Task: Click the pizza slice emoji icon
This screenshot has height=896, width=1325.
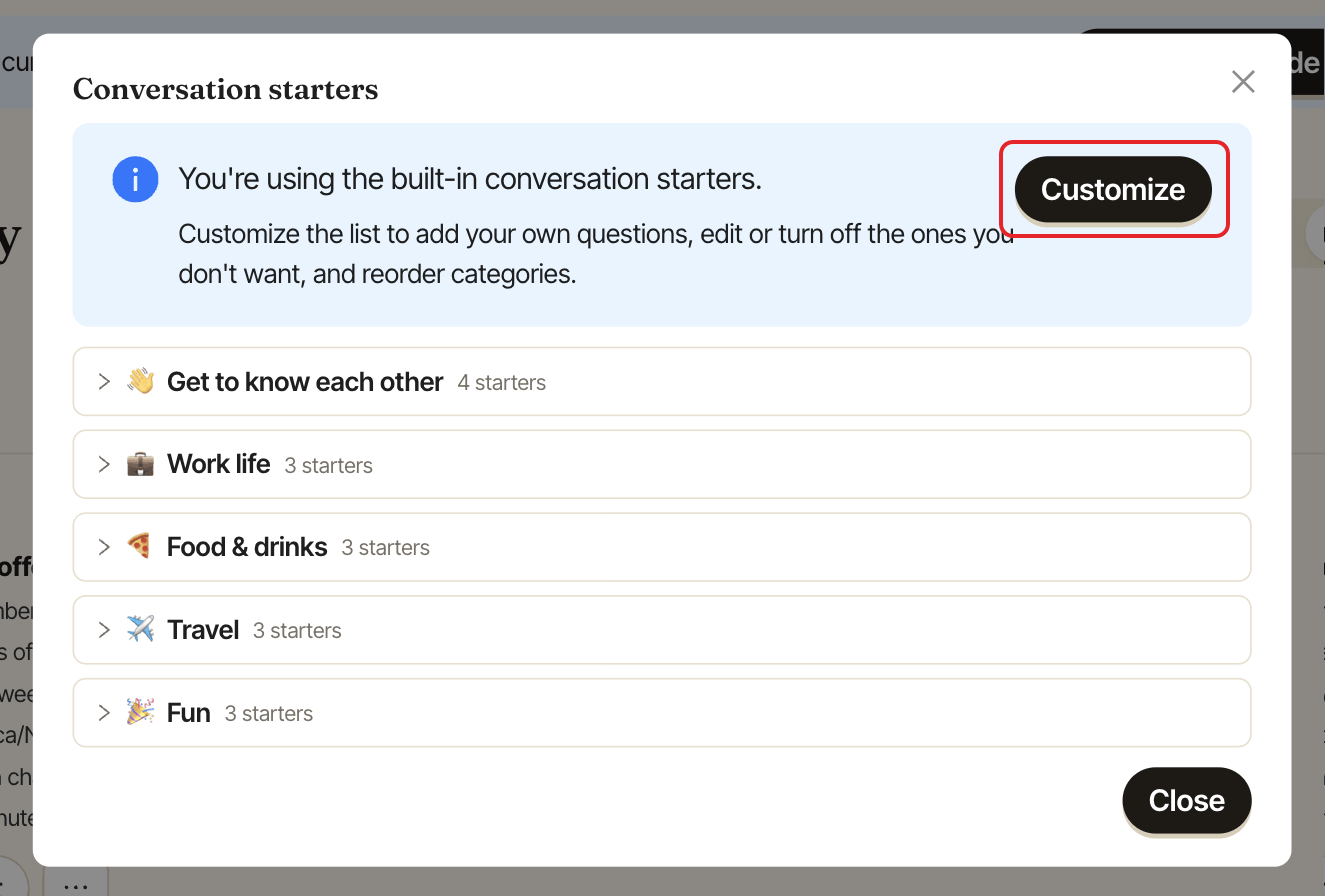Action: pos(140,547)
